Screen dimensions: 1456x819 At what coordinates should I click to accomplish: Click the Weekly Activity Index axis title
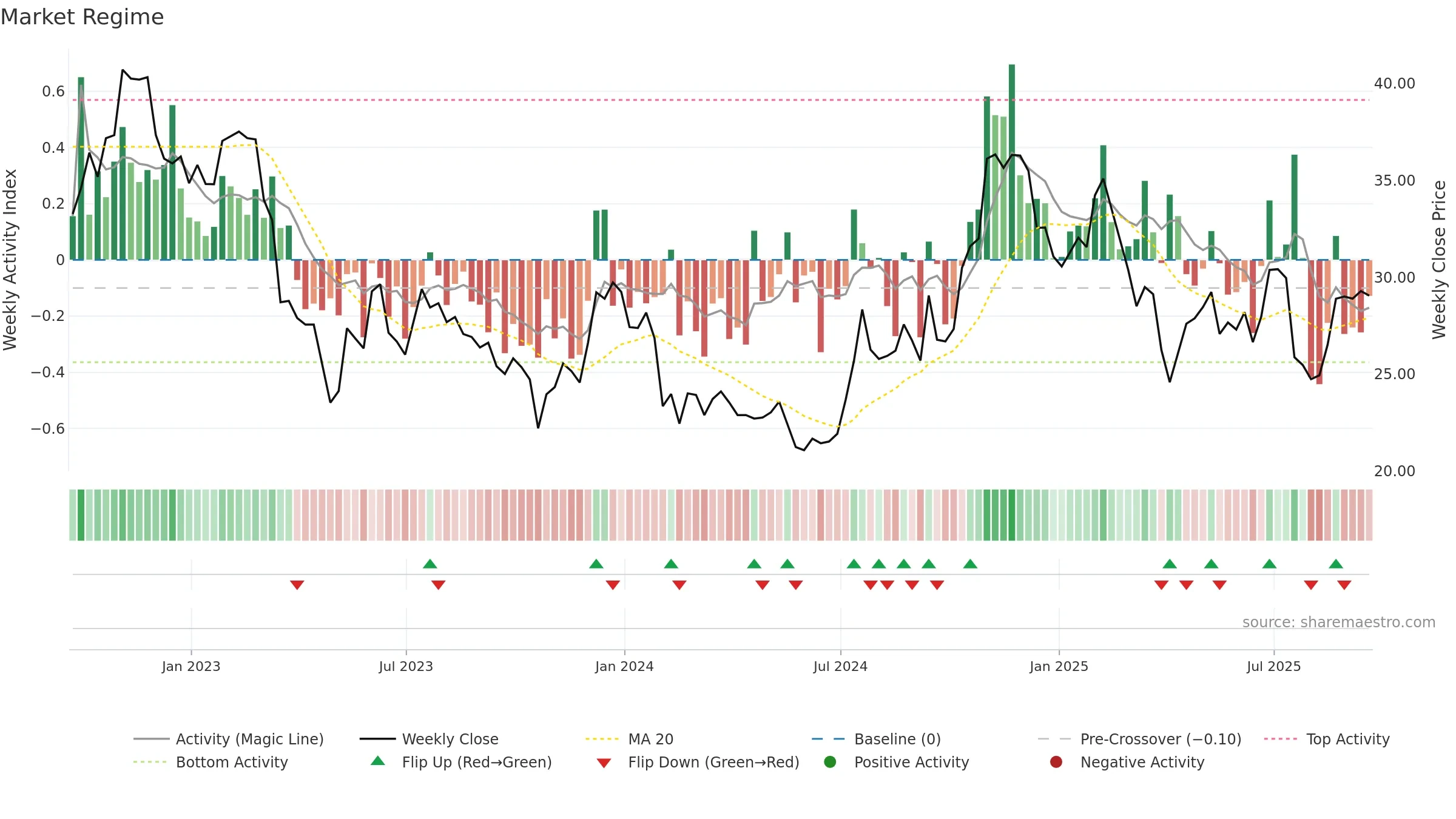click(10, 260)
